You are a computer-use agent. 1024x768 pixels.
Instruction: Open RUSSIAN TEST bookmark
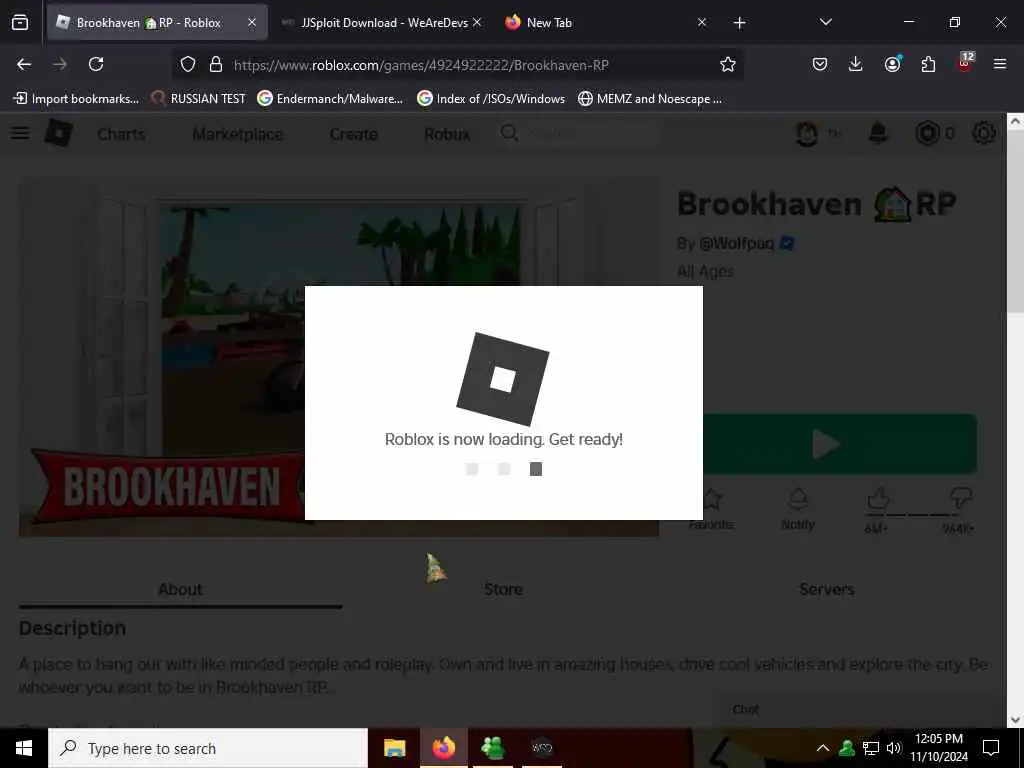pos(198,99)
